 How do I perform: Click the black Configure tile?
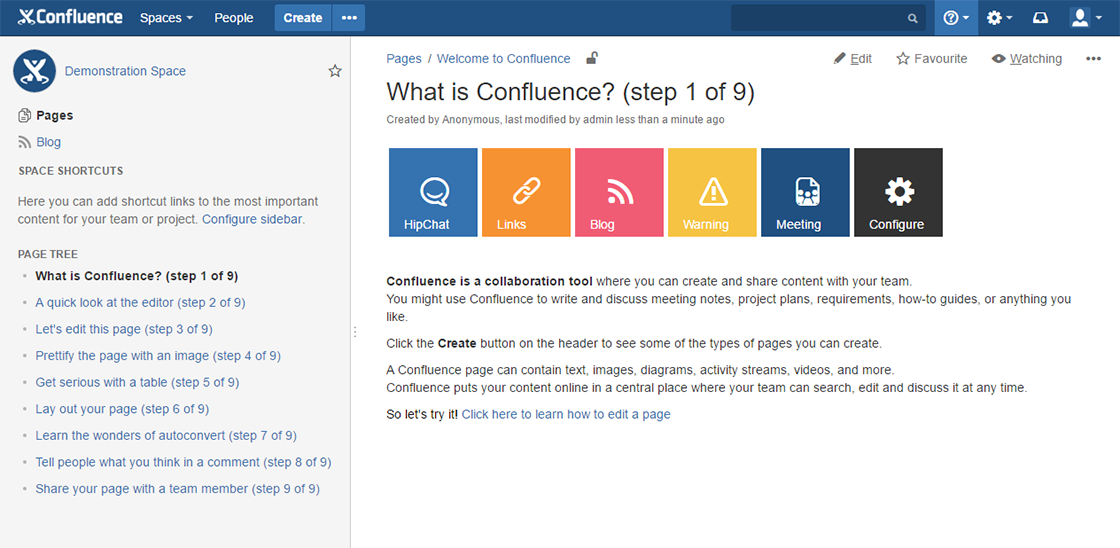coord(898,192)
